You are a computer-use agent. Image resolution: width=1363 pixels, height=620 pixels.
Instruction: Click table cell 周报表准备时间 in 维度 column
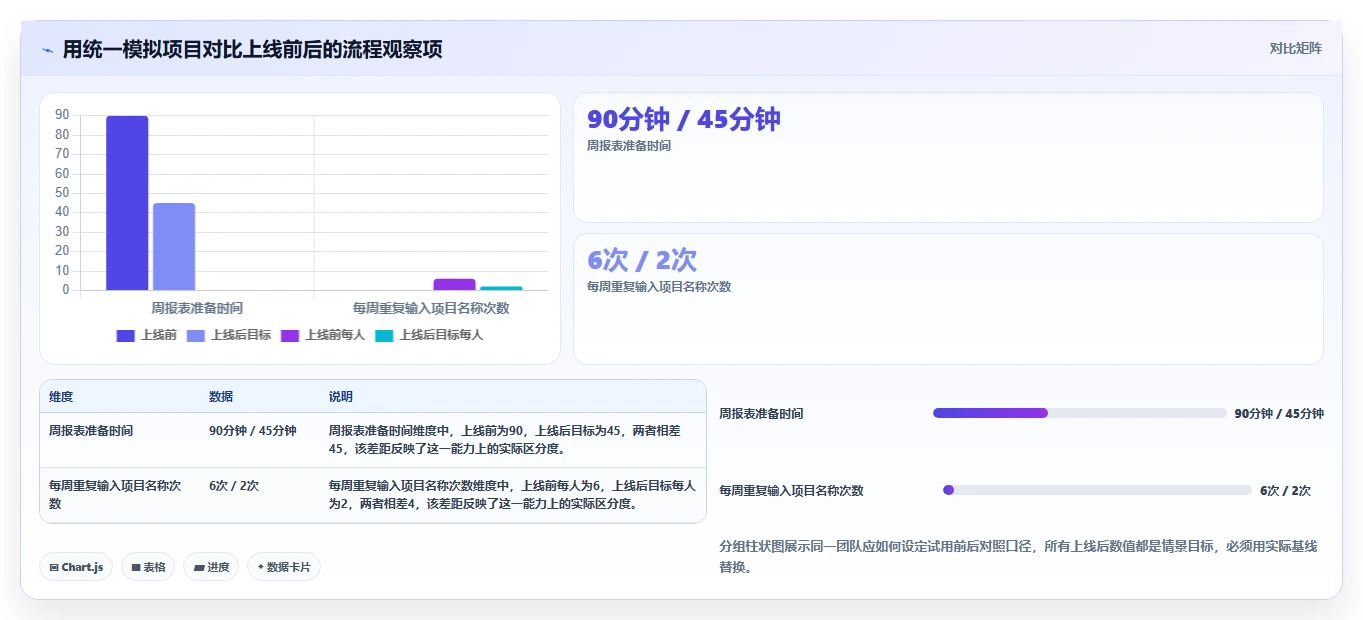pos(91,431)
